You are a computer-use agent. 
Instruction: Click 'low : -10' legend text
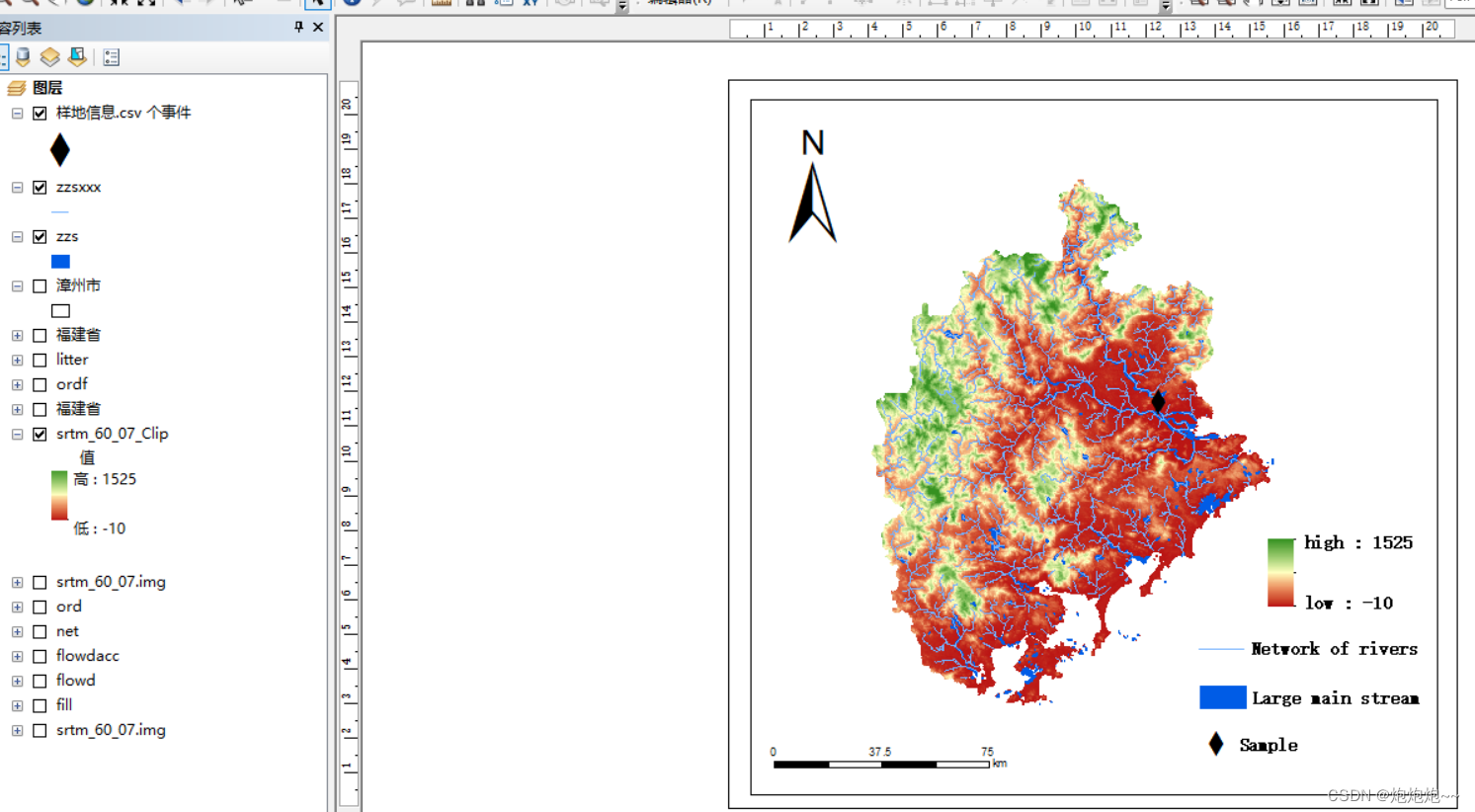1349,603
